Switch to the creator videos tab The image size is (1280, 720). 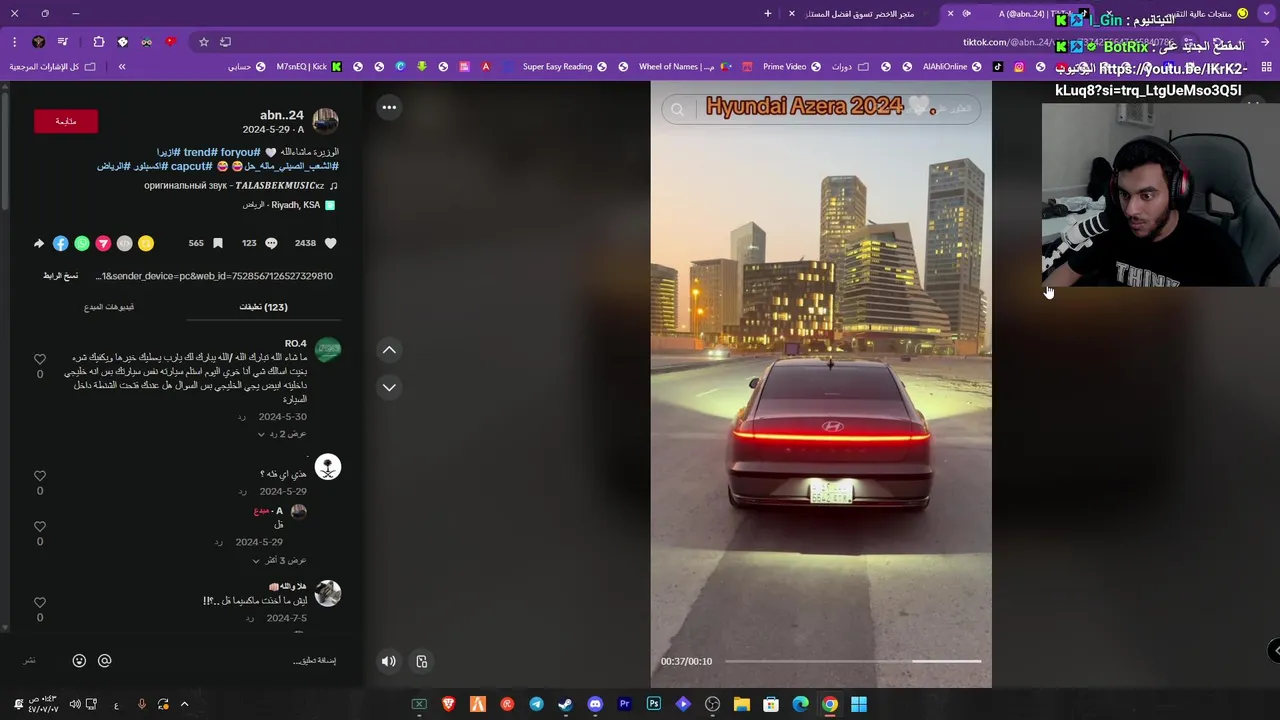pyautogui.click(x=109, y=307)
